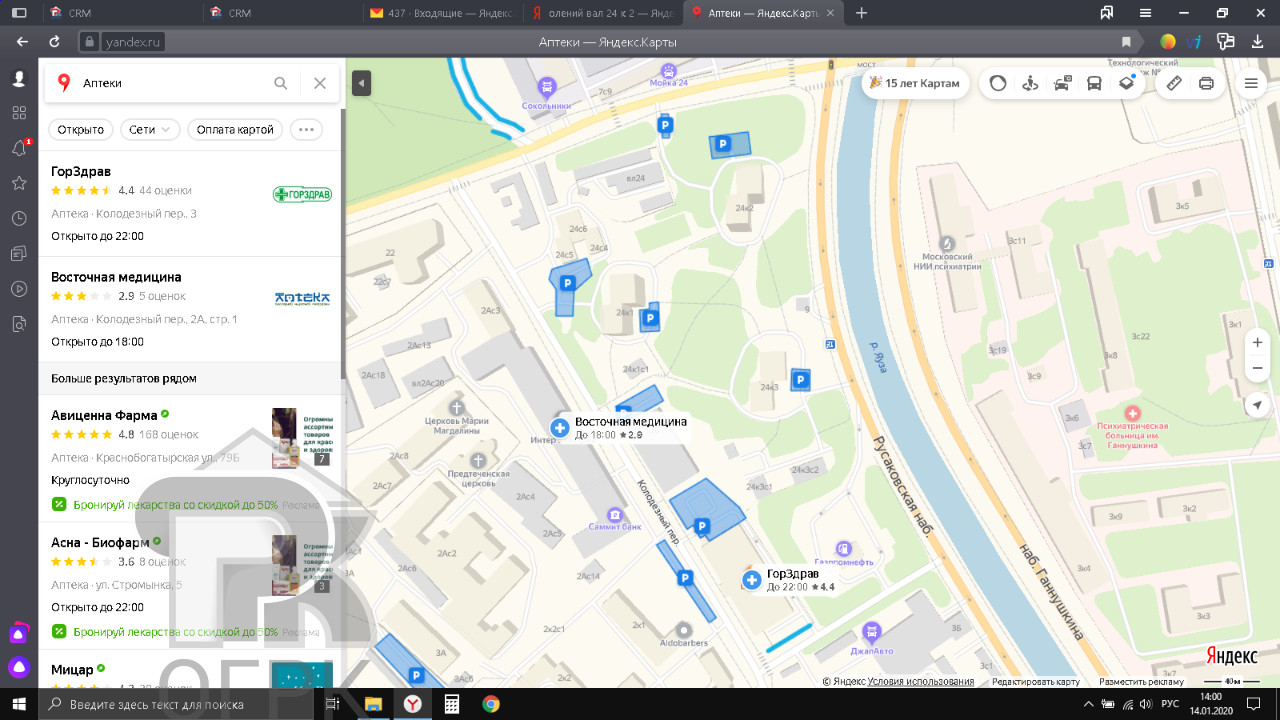
Task: Click the magnifier search icon
Action: point(281,84)
